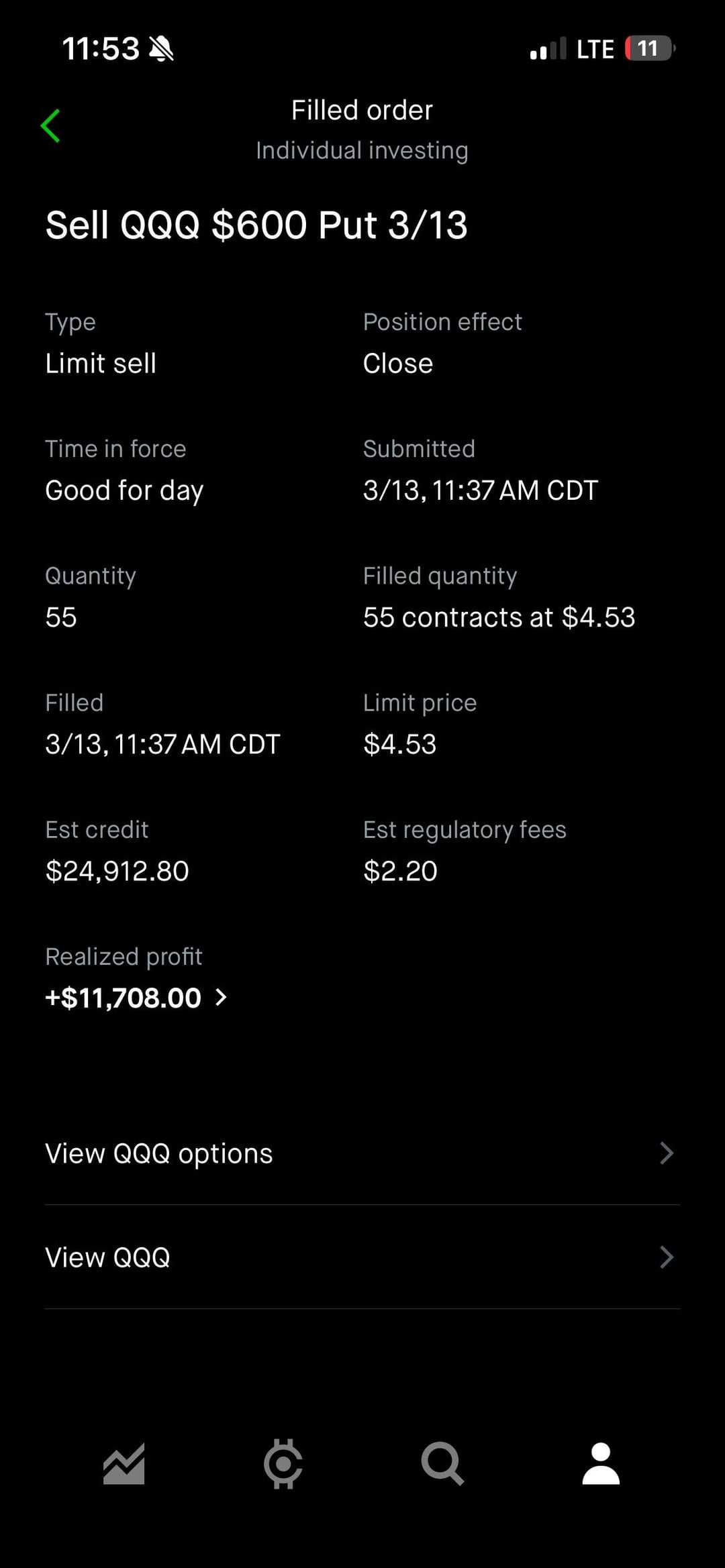Screen dimensions: 725x1568
Task: Tap the $24,912.80 est credit value
Action: tap(117, 871)
